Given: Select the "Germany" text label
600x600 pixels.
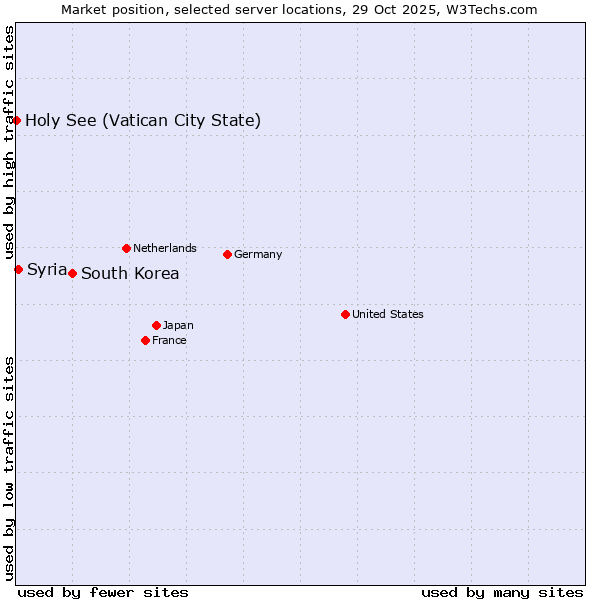Looking at the screenshot, I should (x=258, y=254).
